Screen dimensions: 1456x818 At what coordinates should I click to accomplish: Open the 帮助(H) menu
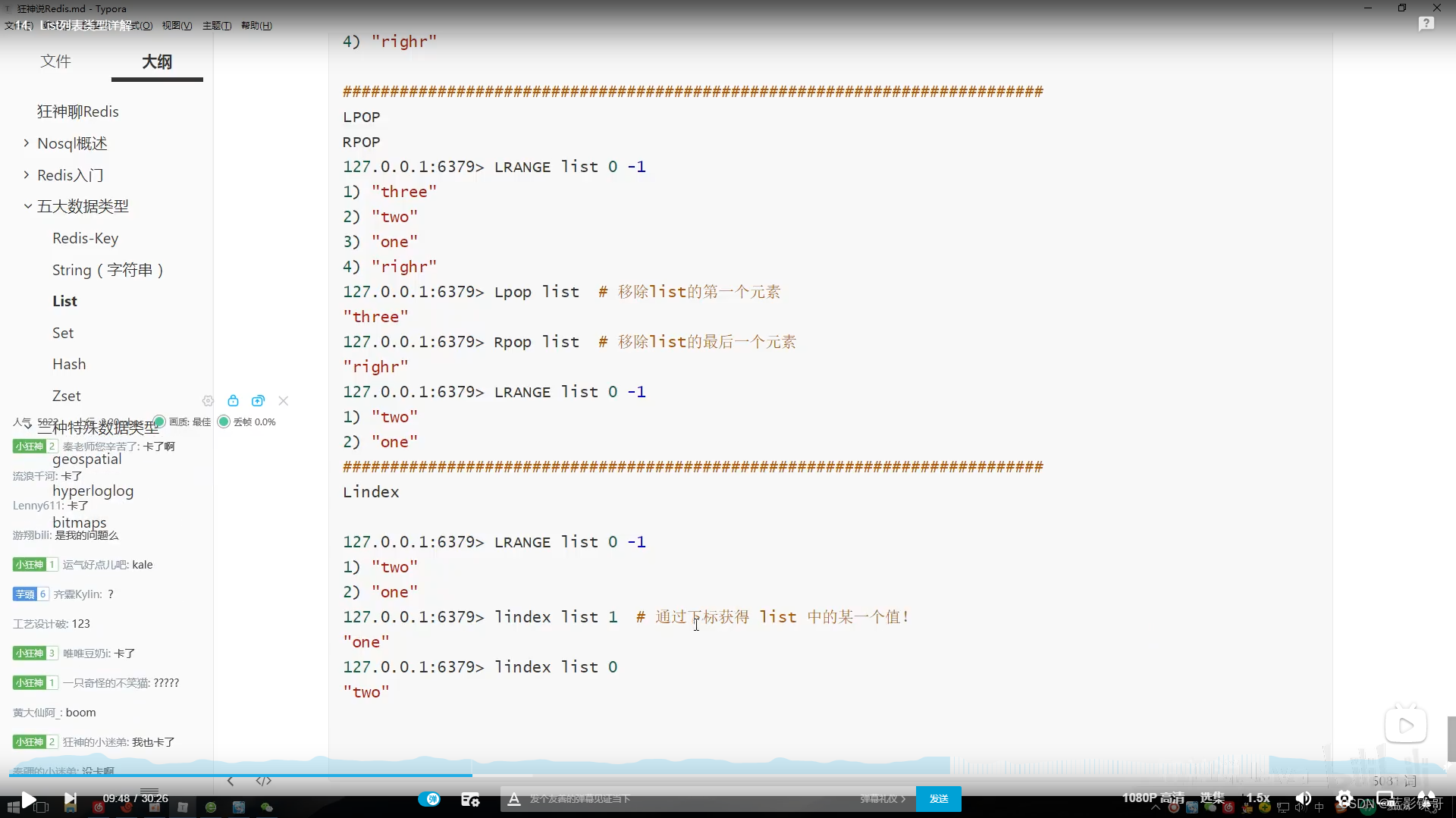[x=256, y=26]
